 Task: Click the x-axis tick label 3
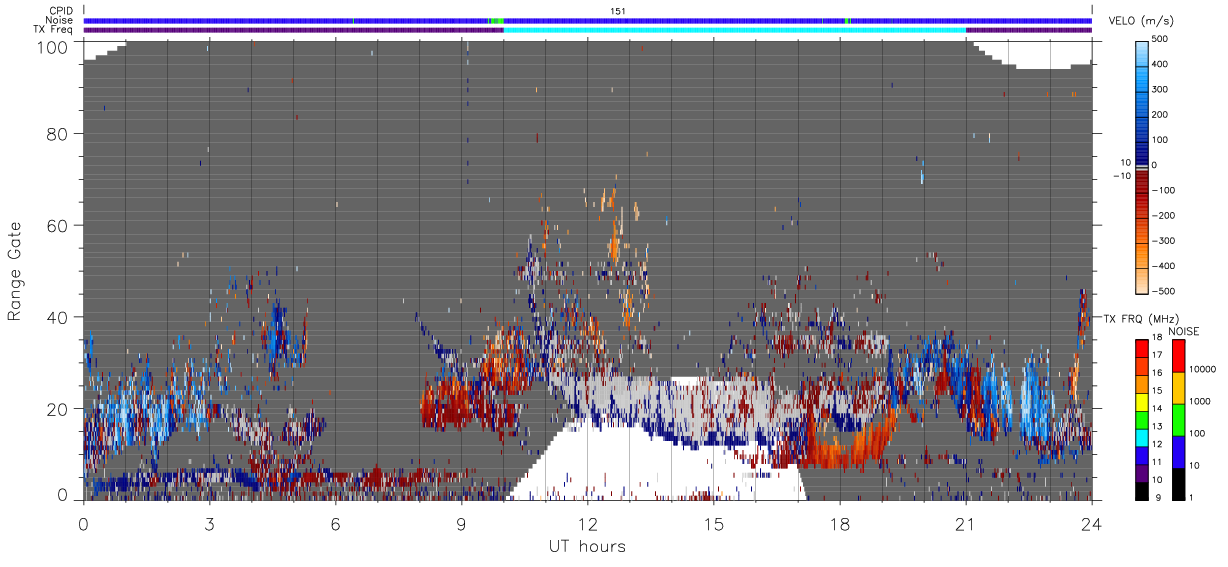point(209,523)
